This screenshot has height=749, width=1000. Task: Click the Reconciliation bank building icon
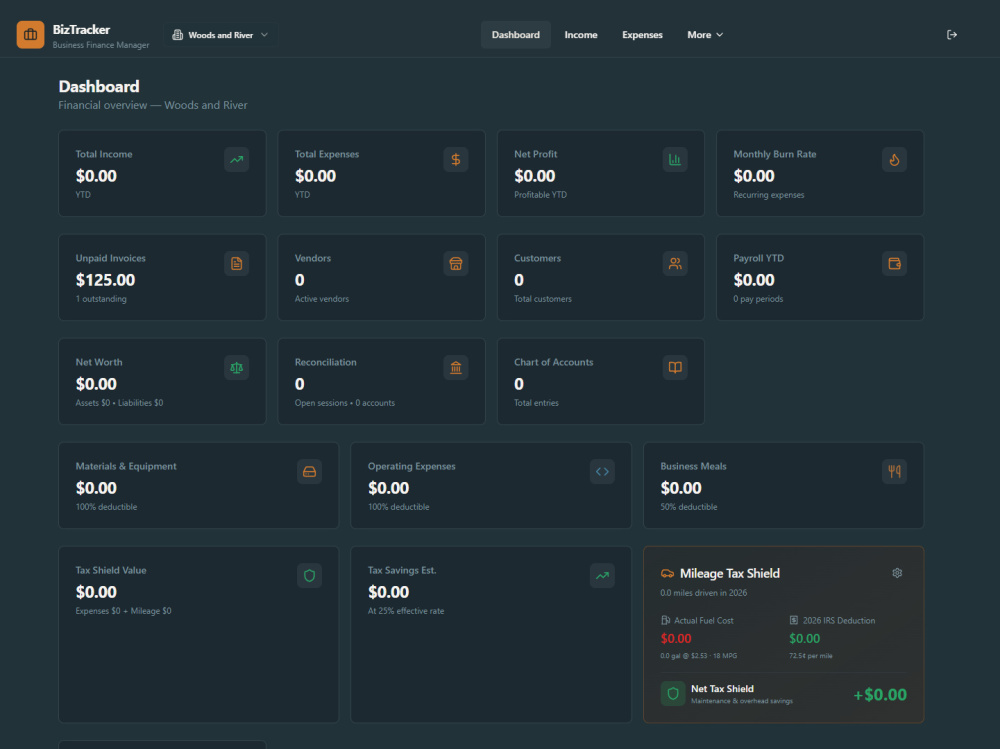point(455,367)
